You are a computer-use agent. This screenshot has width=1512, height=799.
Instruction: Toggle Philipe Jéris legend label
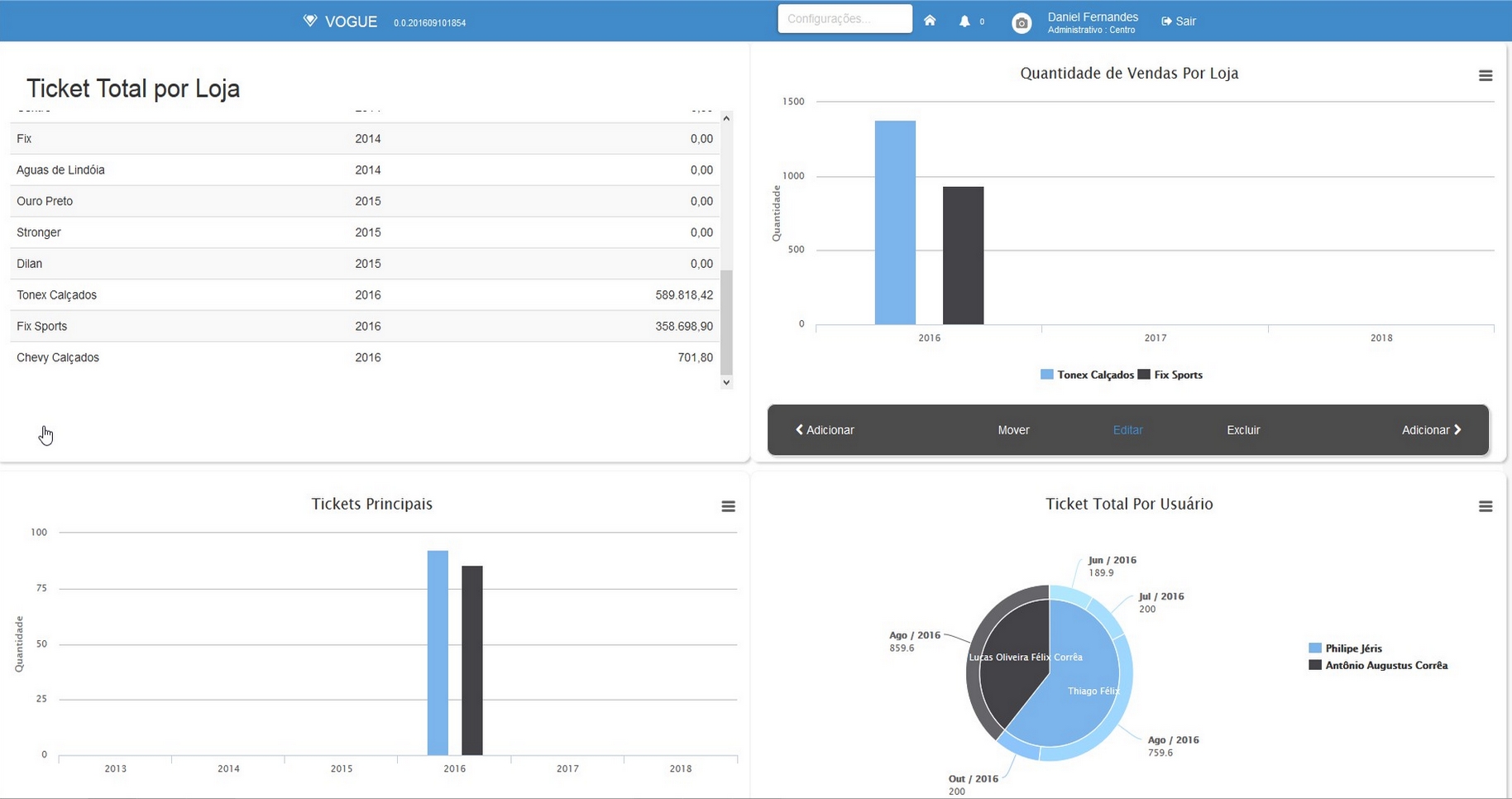1353,648
